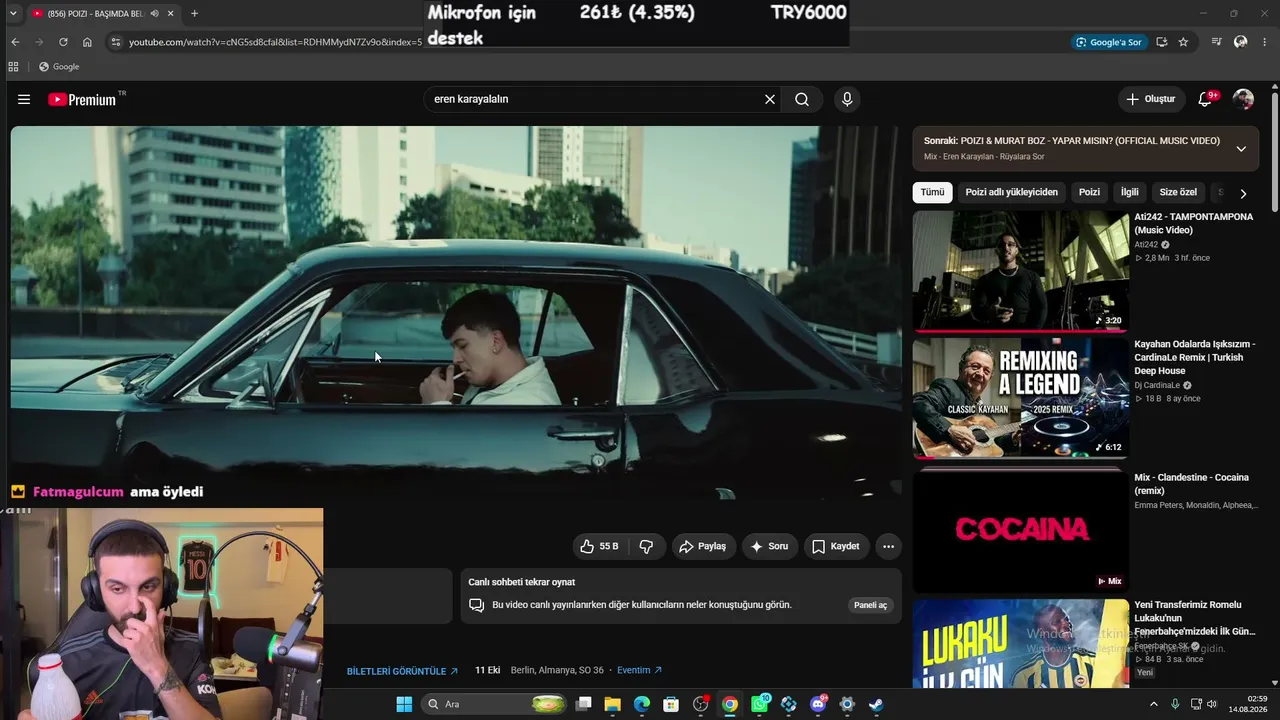Open the Soru ask button
Image resolution: width=1280 pixels, height=720 pixels.
coord(770,546)
